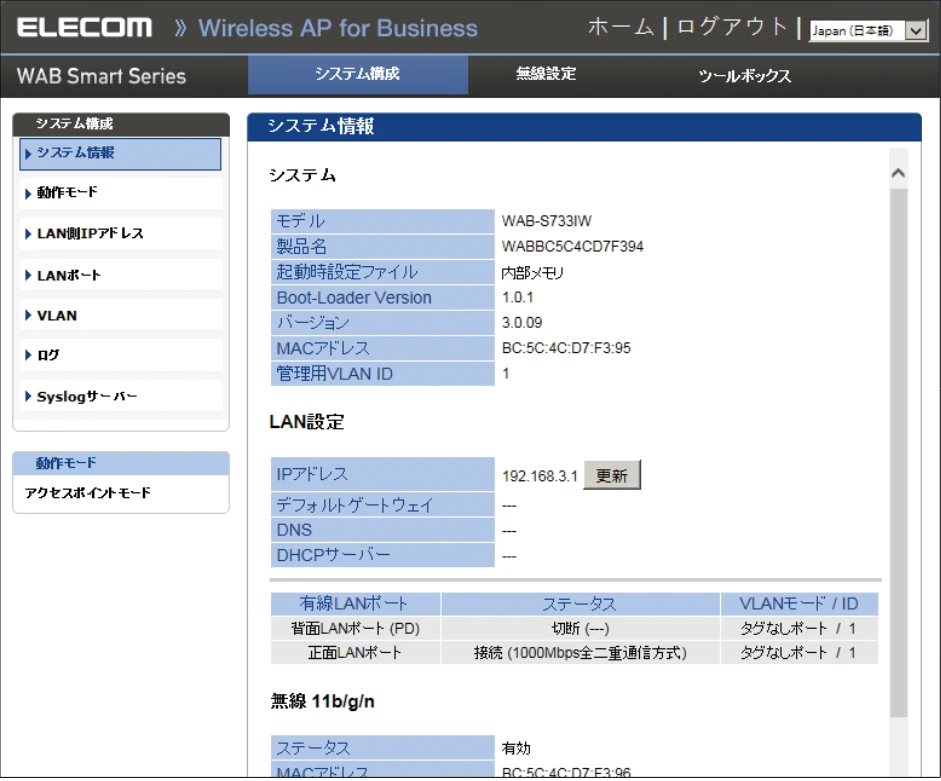Open LAN側IPアドレス in the sidebar
Screen dimensions: 941x781
click(x=120, y=234)
